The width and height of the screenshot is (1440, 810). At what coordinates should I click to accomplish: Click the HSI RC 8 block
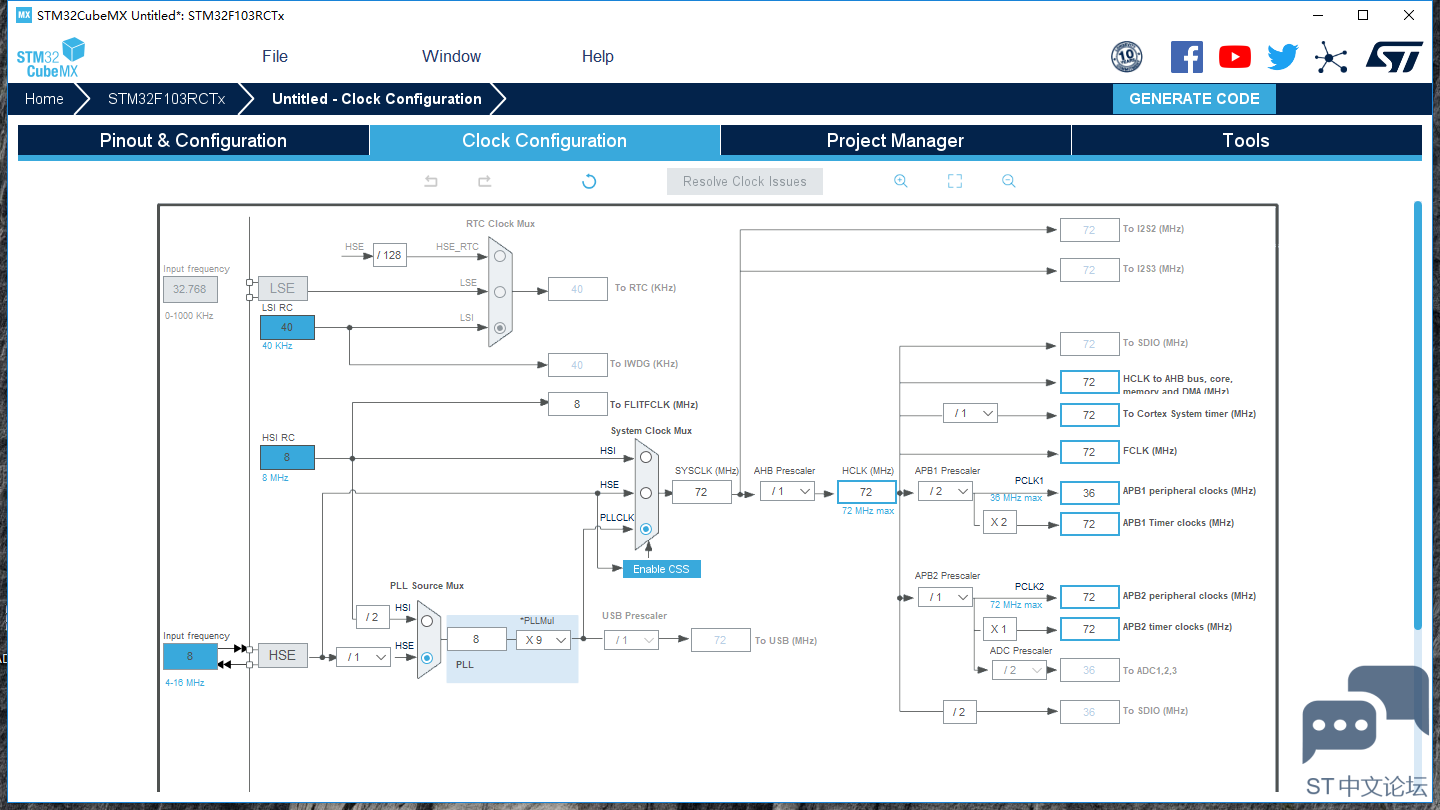tap(287, 457)
